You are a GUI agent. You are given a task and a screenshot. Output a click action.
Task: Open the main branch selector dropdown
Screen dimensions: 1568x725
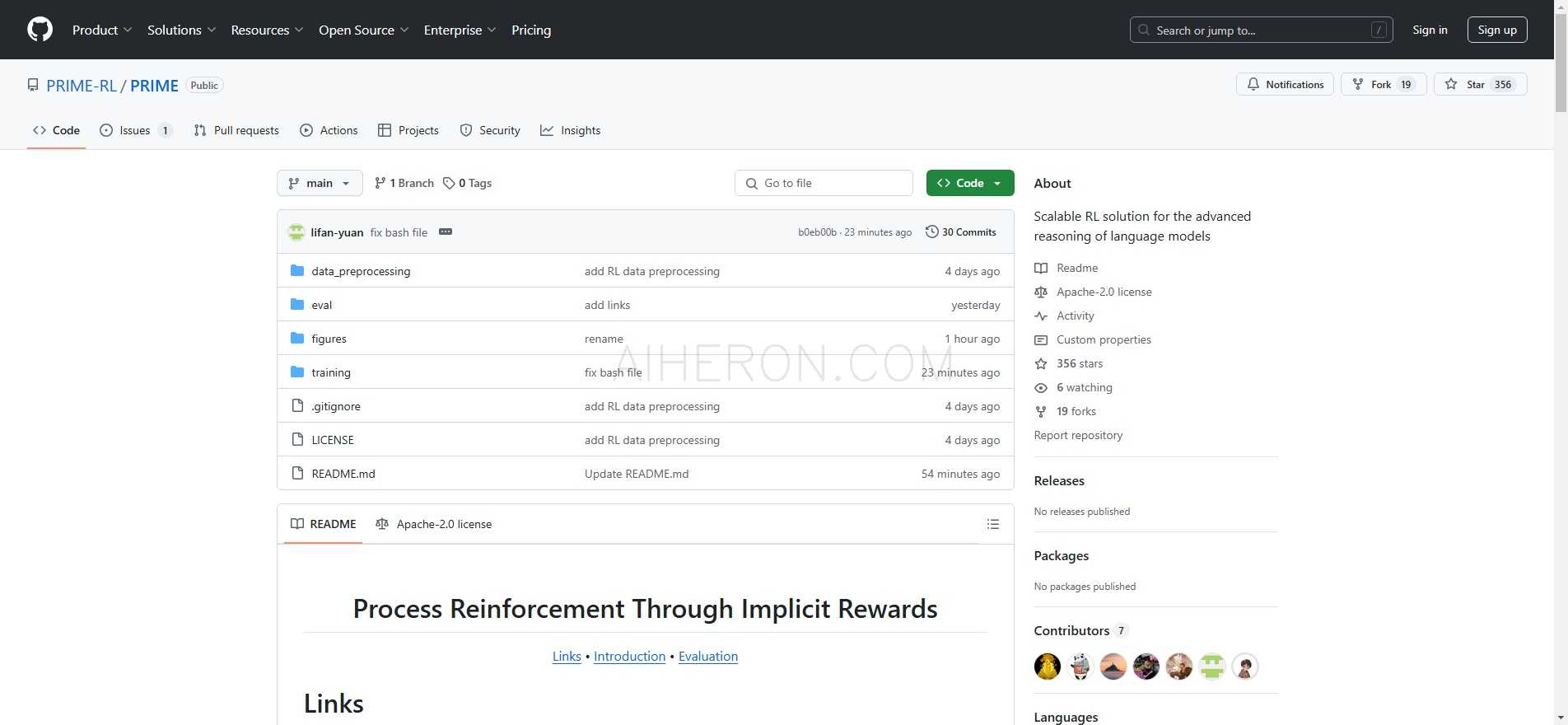[x=320, y=183]
